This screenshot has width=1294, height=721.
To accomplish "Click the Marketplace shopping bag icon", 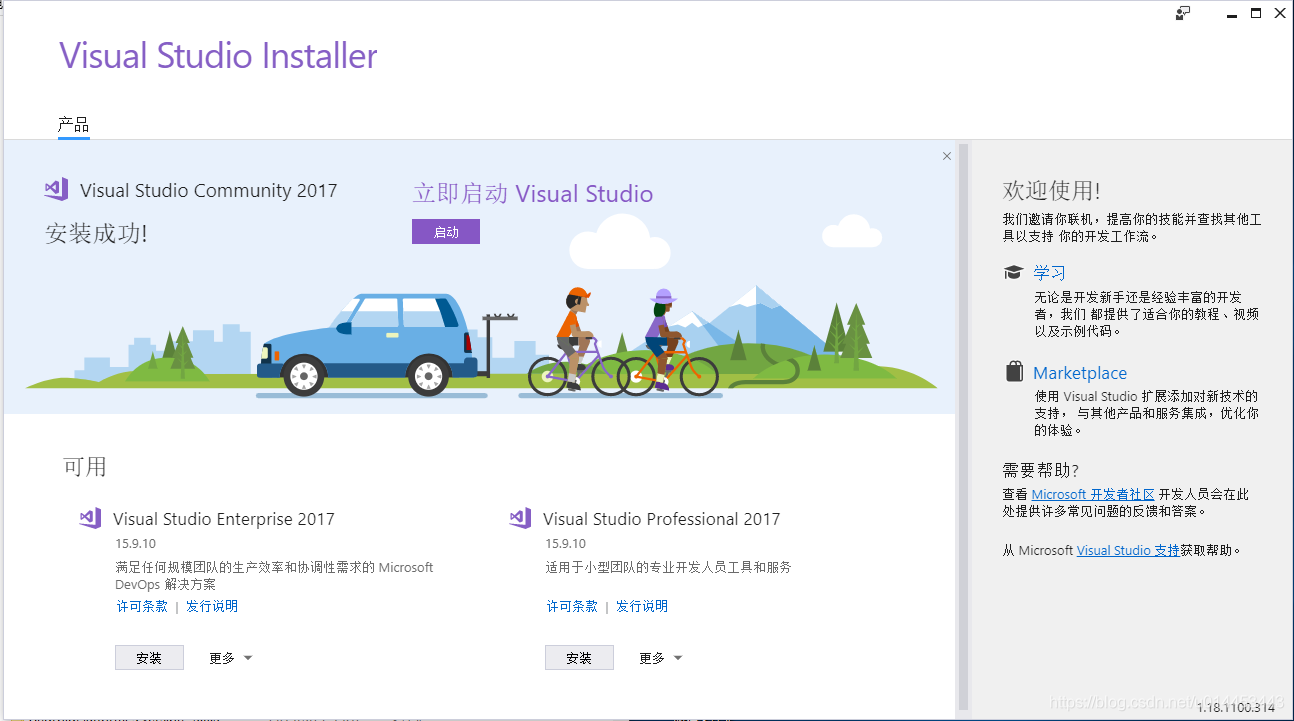I will click(x=1014, y=372).
